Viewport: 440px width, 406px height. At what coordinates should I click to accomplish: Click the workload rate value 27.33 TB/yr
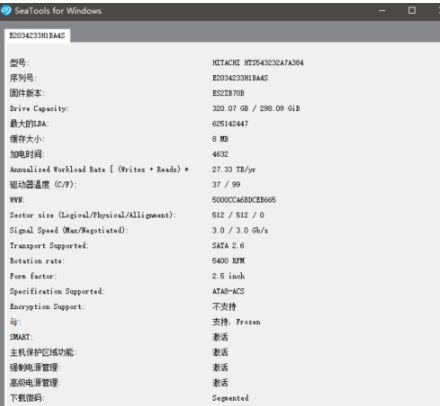click(234, 169)
